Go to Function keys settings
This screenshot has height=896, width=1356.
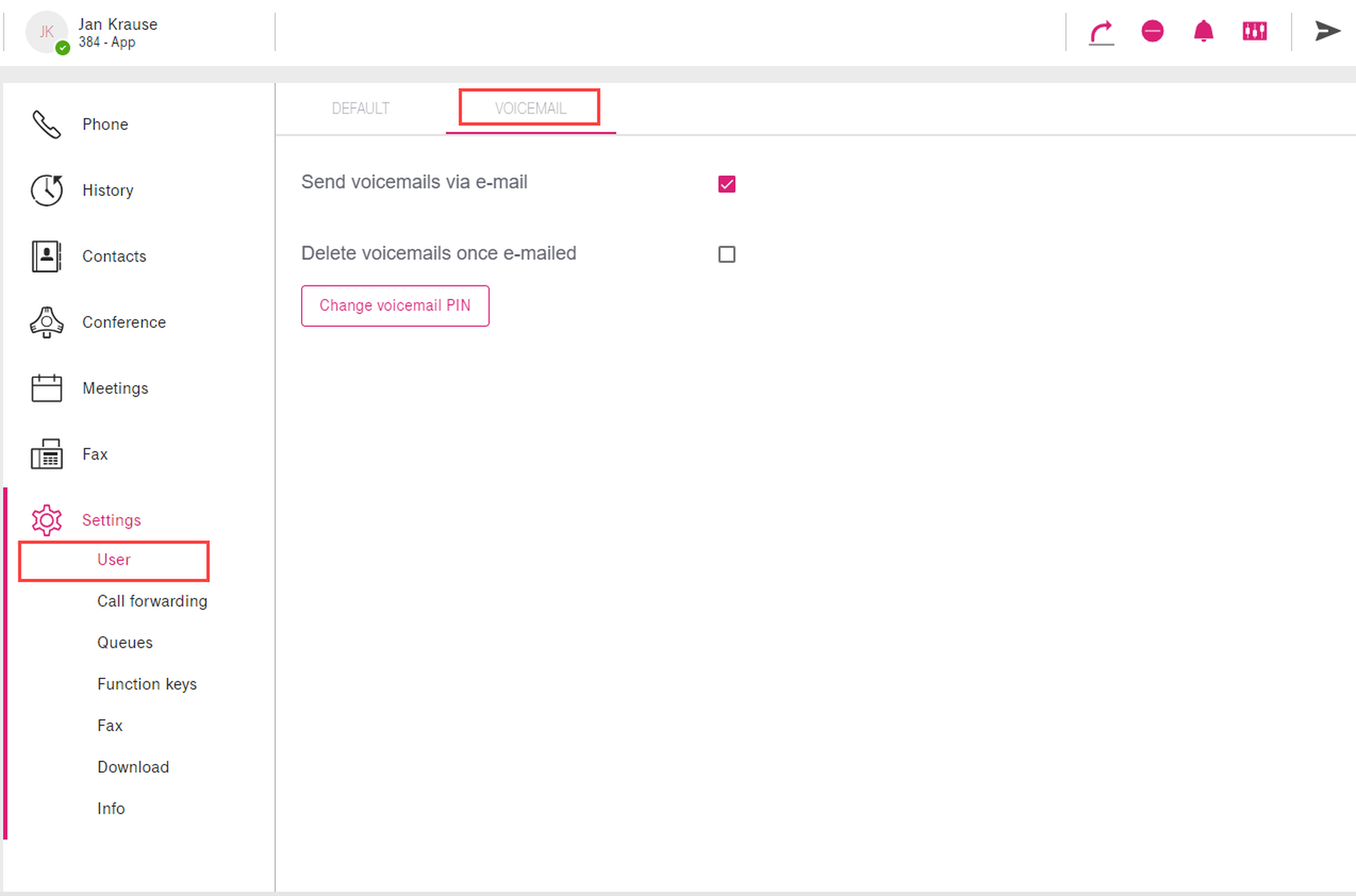click(146, 684)
